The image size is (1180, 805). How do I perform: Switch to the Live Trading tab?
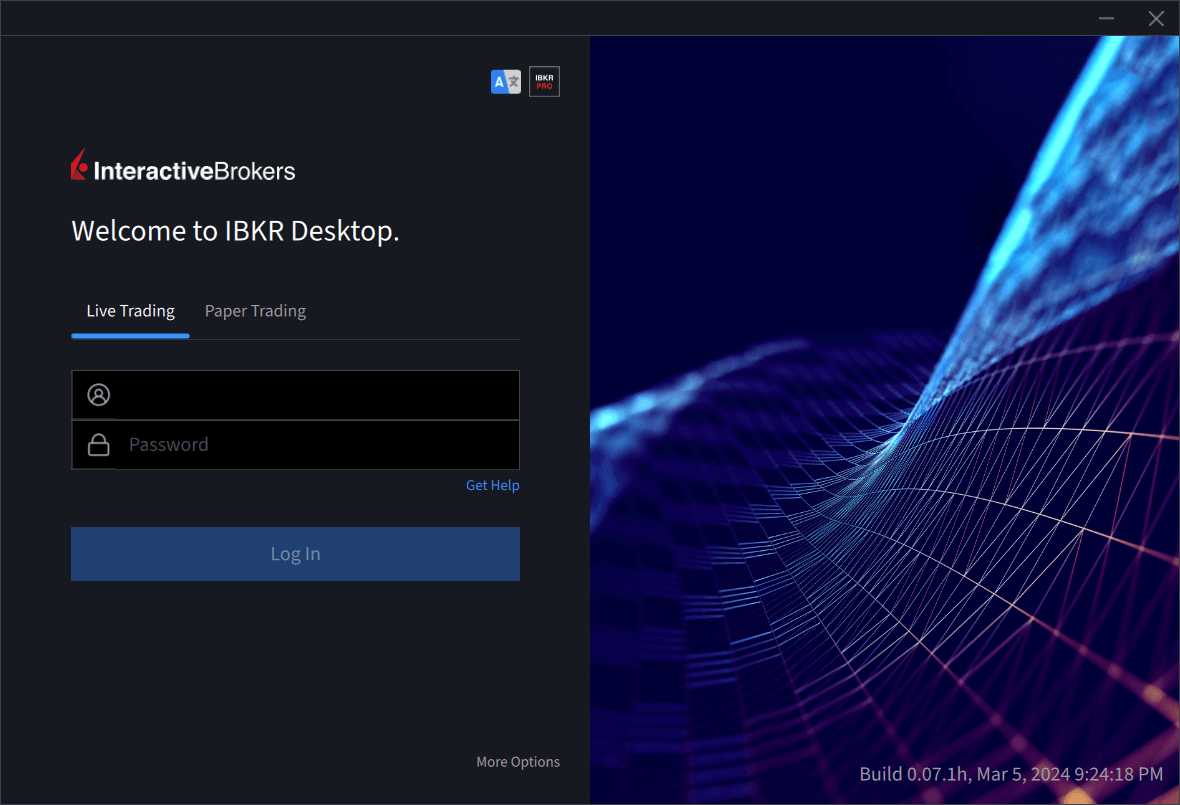[130, 311]
